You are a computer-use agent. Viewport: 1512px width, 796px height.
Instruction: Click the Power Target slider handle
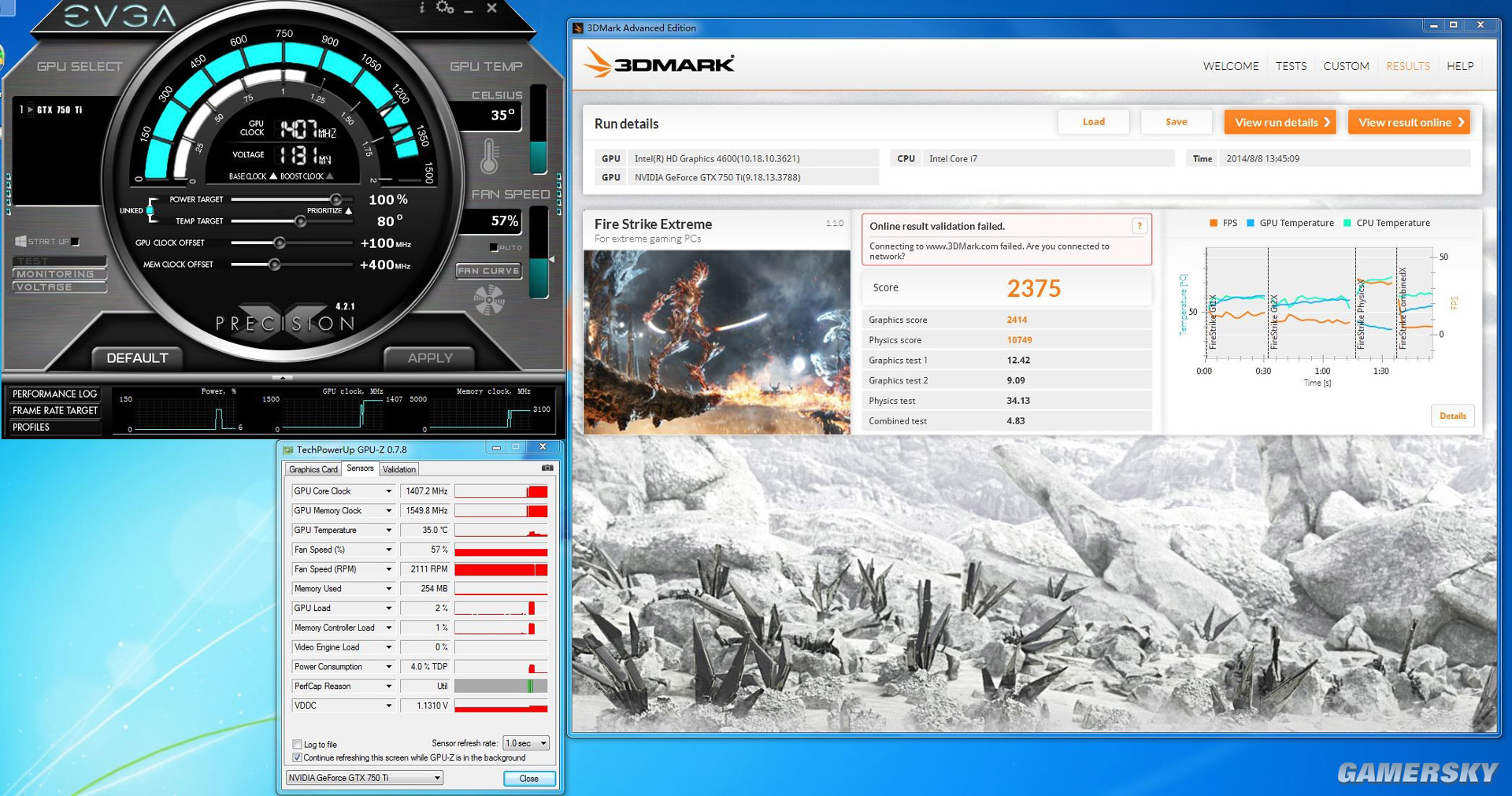(x=335, y=199)
